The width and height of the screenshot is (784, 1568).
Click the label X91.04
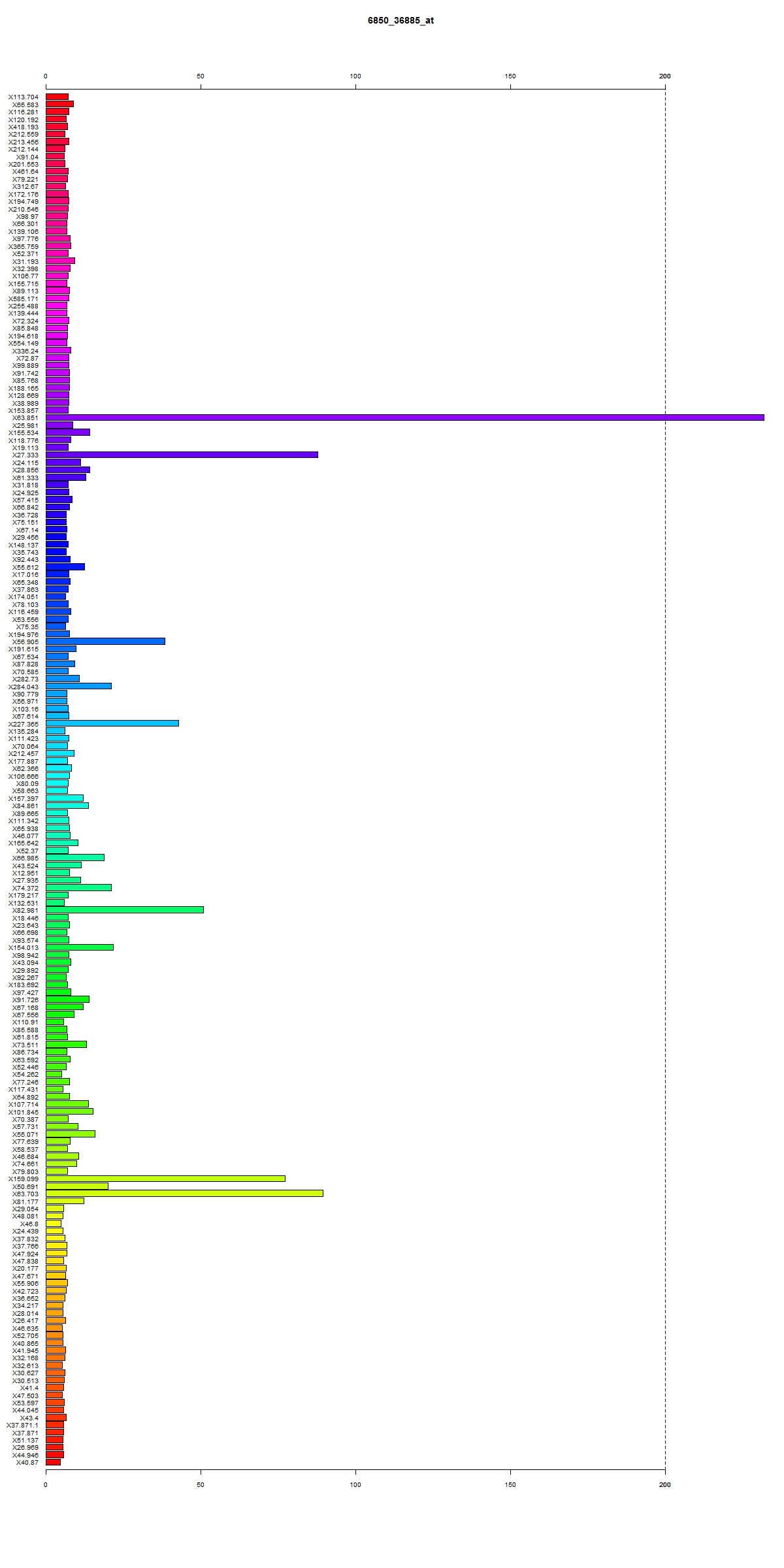pyautogui.click(x=27, y=157)
